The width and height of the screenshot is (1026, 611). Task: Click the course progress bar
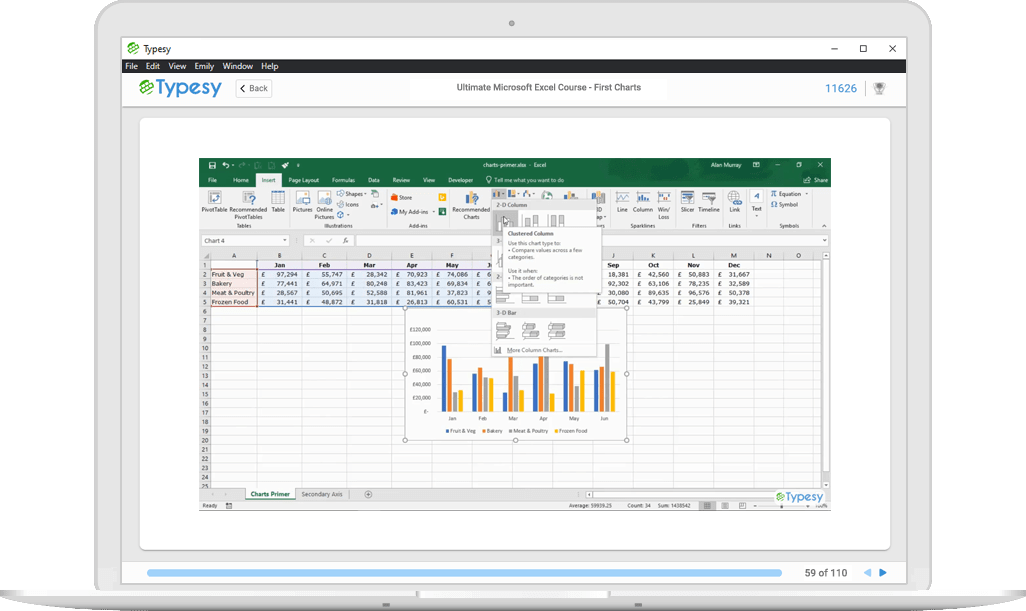(x=464, y=573)
